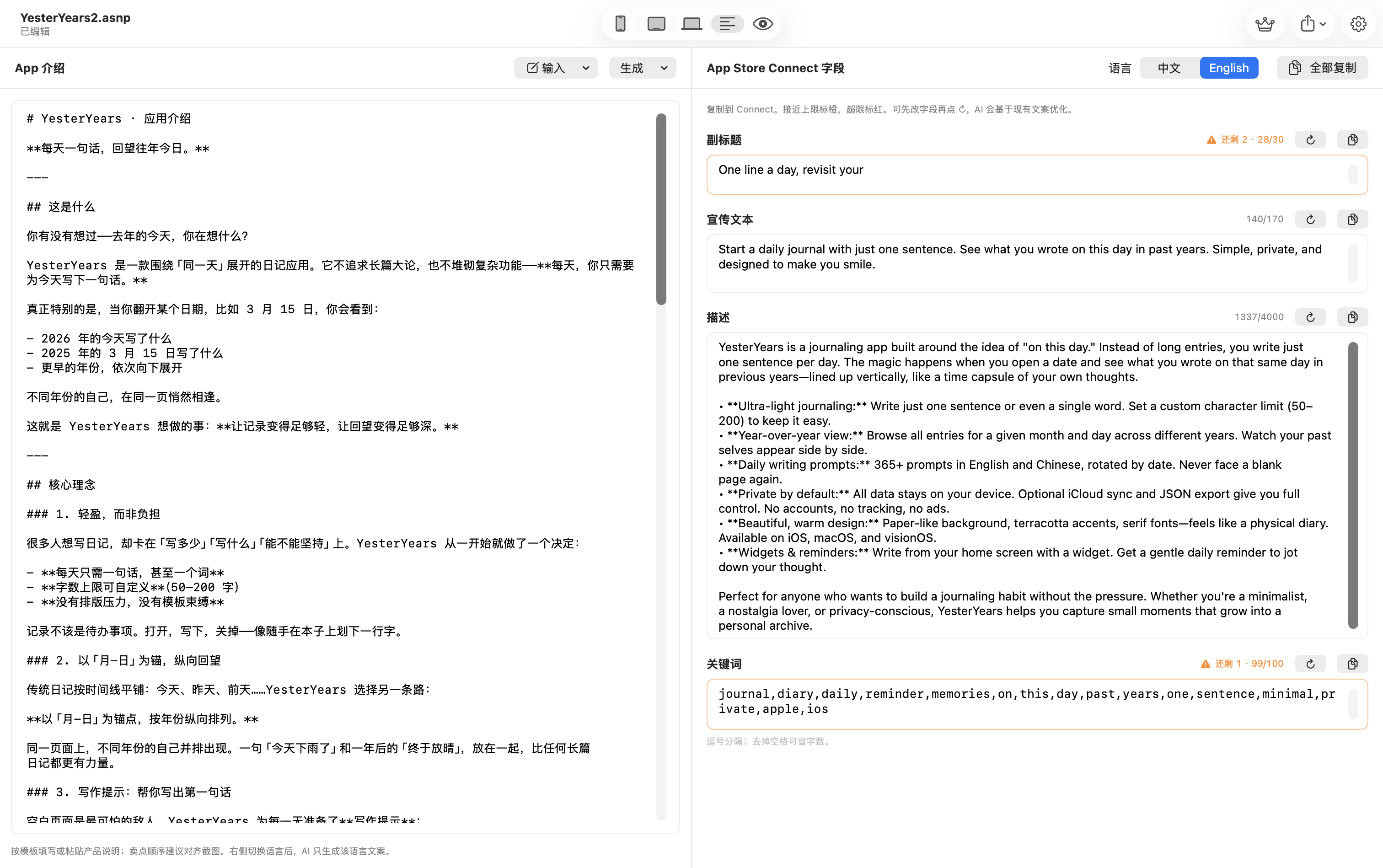The image size is (1383, 868).
Task: Copy the 关键词 field
Action: point(1352,664)
